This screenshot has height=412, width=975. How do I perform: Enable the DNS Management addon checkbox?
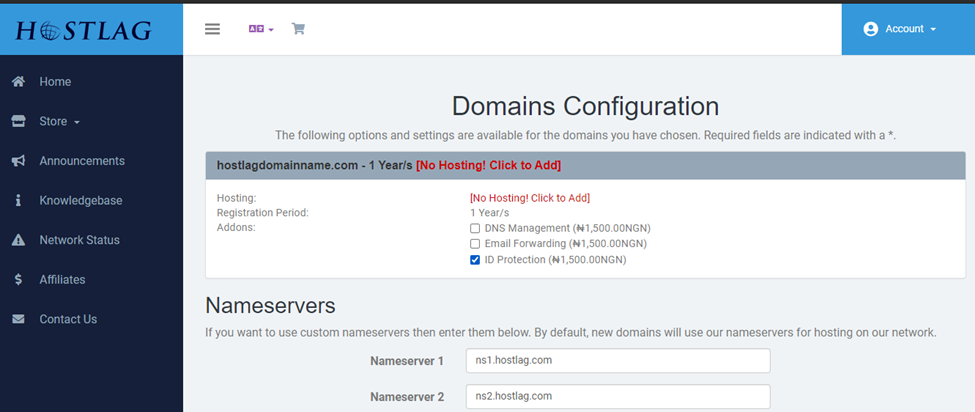(475, 229)
